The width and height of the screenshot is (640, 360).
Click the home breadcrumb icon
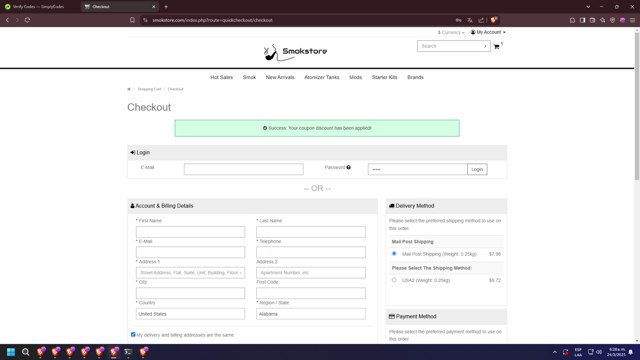click(x=129, y=89)
